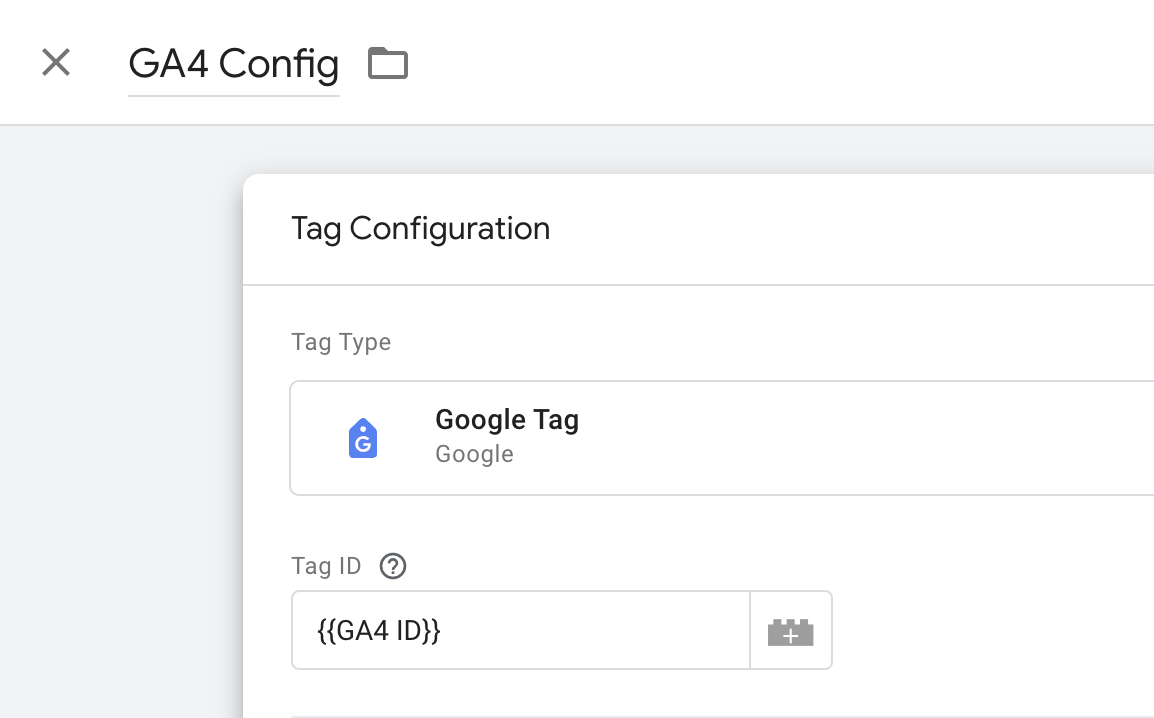
Task: Click the Tag ID label text
Action: click(x=326, y=566)
